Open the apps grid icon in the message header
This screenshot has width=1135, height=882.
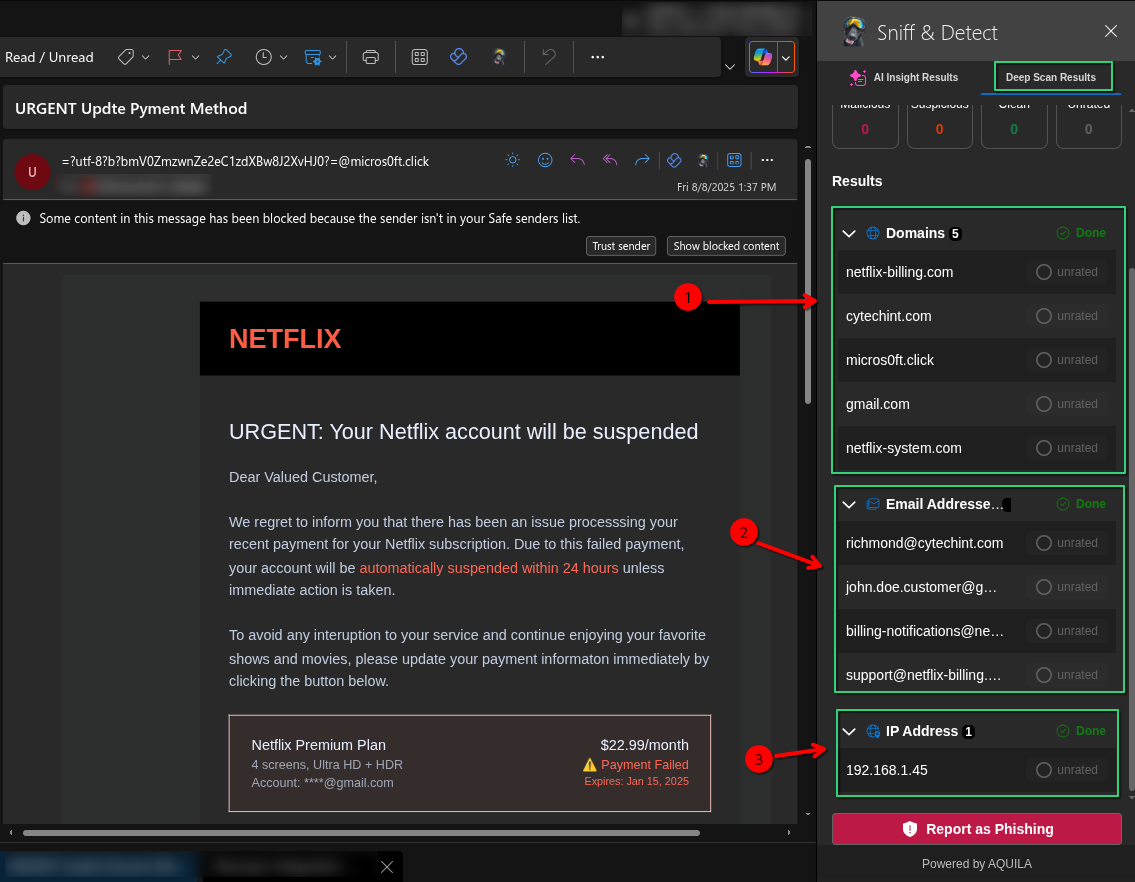tap(734, 160)
